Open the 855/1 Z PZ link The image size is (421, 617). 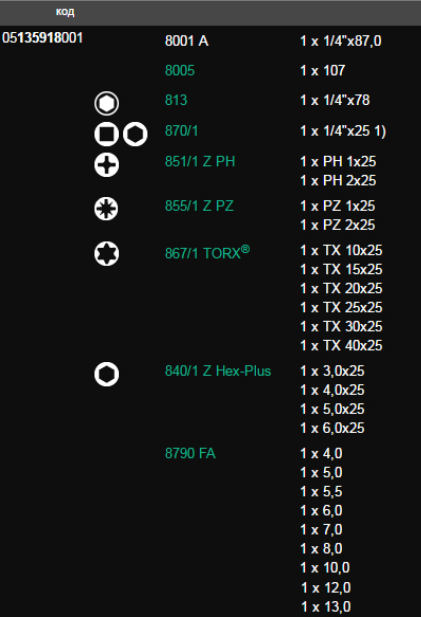[199, 206]
